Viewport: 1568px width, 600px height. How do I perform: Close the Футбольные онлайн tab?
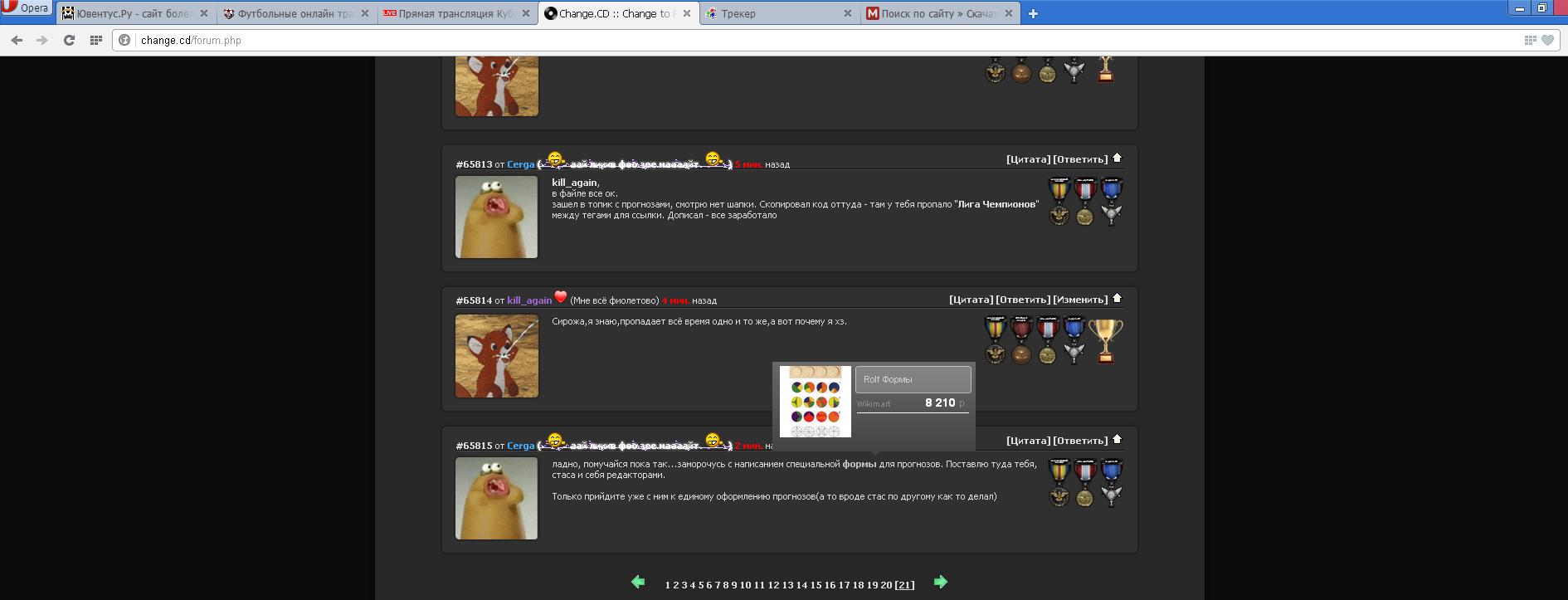click(x=365, y=13)
